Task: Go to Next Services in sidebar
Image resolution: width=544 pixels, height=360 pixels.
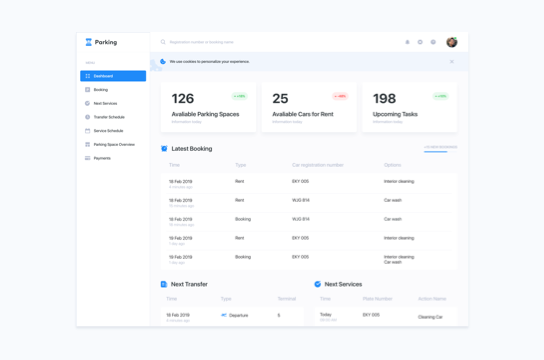Action: click(113, 103)
